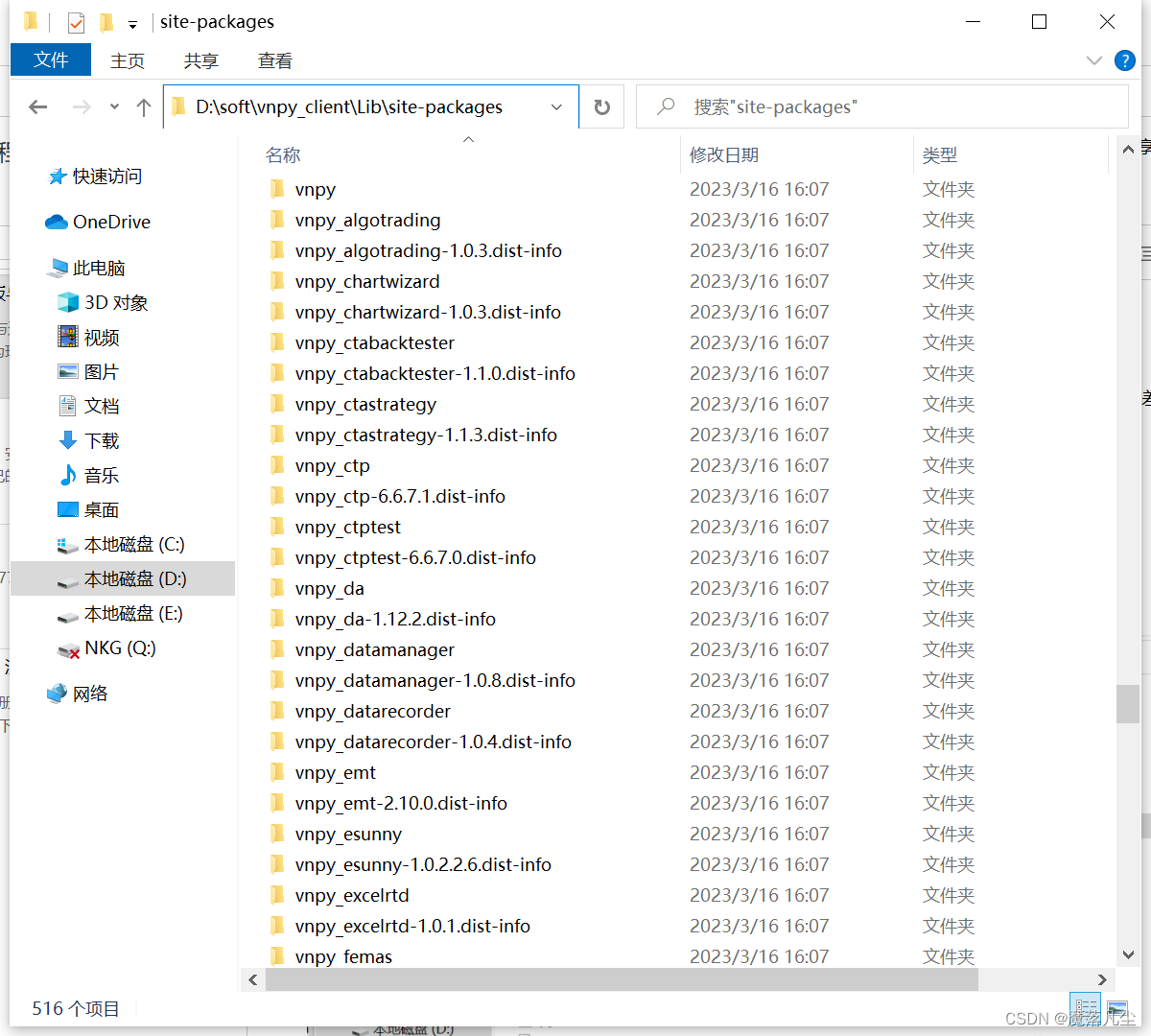Select vnpy_ctabacktester-1.1.0.dist-info name
The image size is (1151, 1036).
click(435, 374)
